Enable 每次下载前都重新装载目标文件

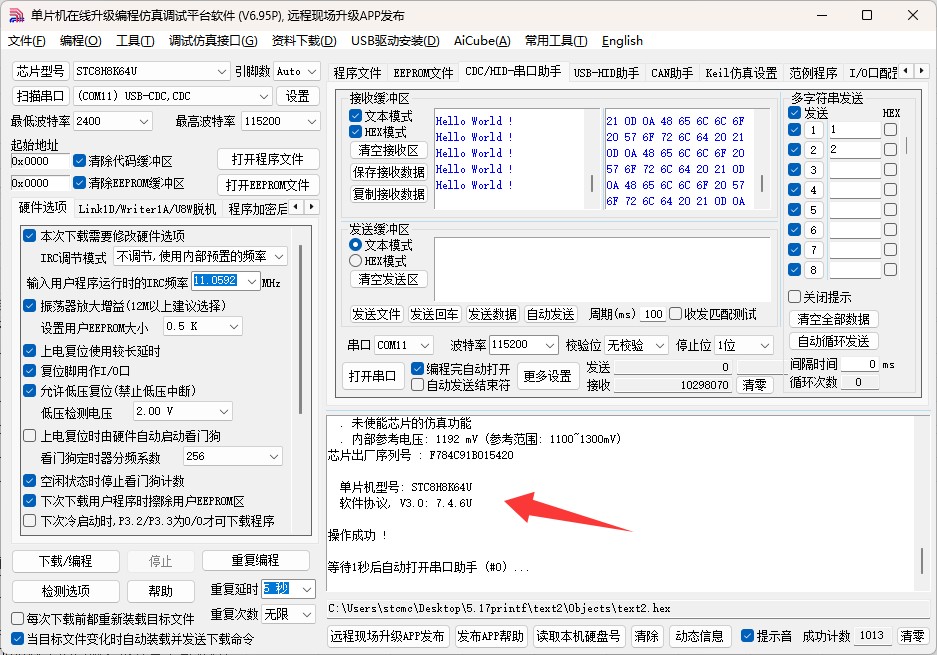tap(18, 619)
